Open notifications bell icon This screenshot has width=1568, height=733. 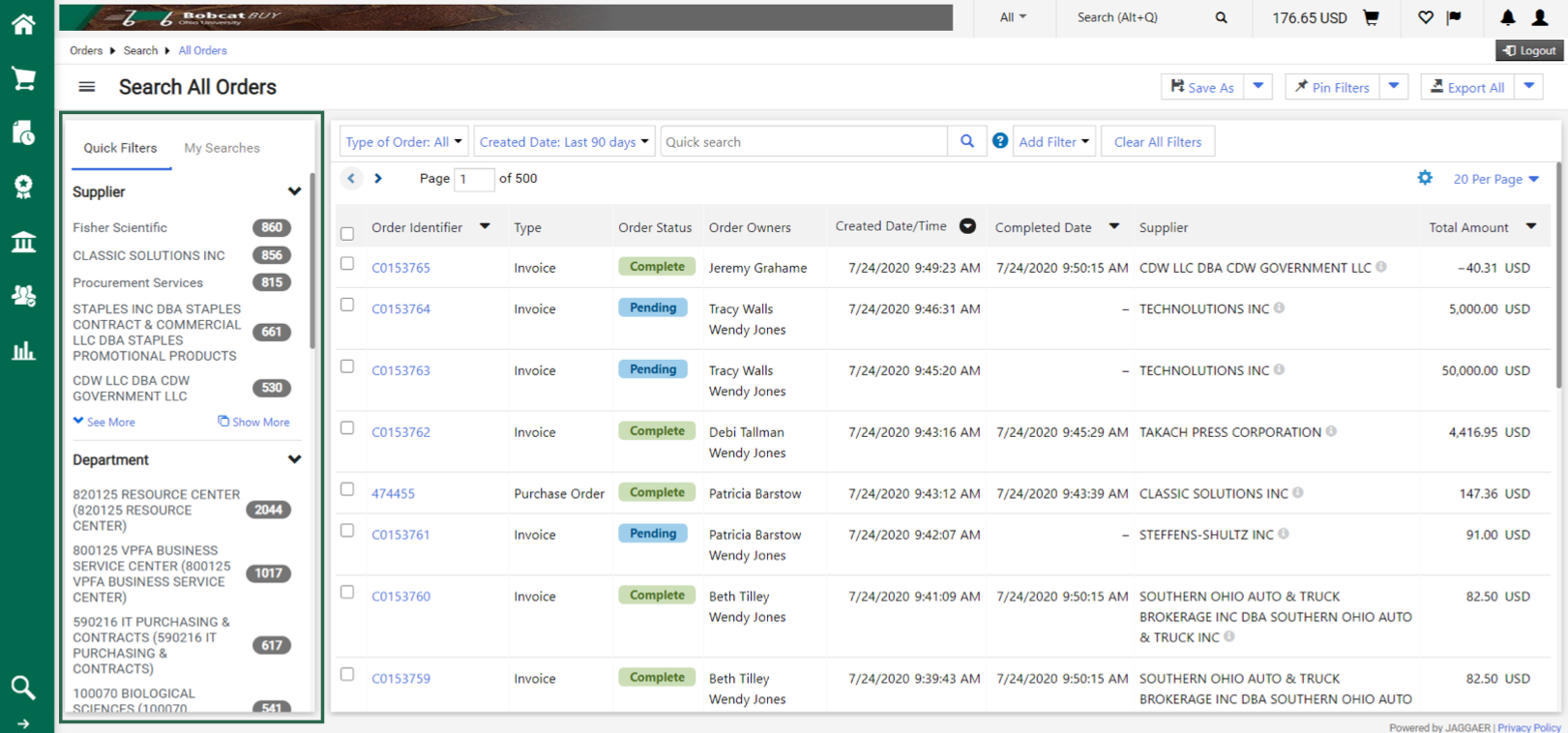click(1507, 17)
